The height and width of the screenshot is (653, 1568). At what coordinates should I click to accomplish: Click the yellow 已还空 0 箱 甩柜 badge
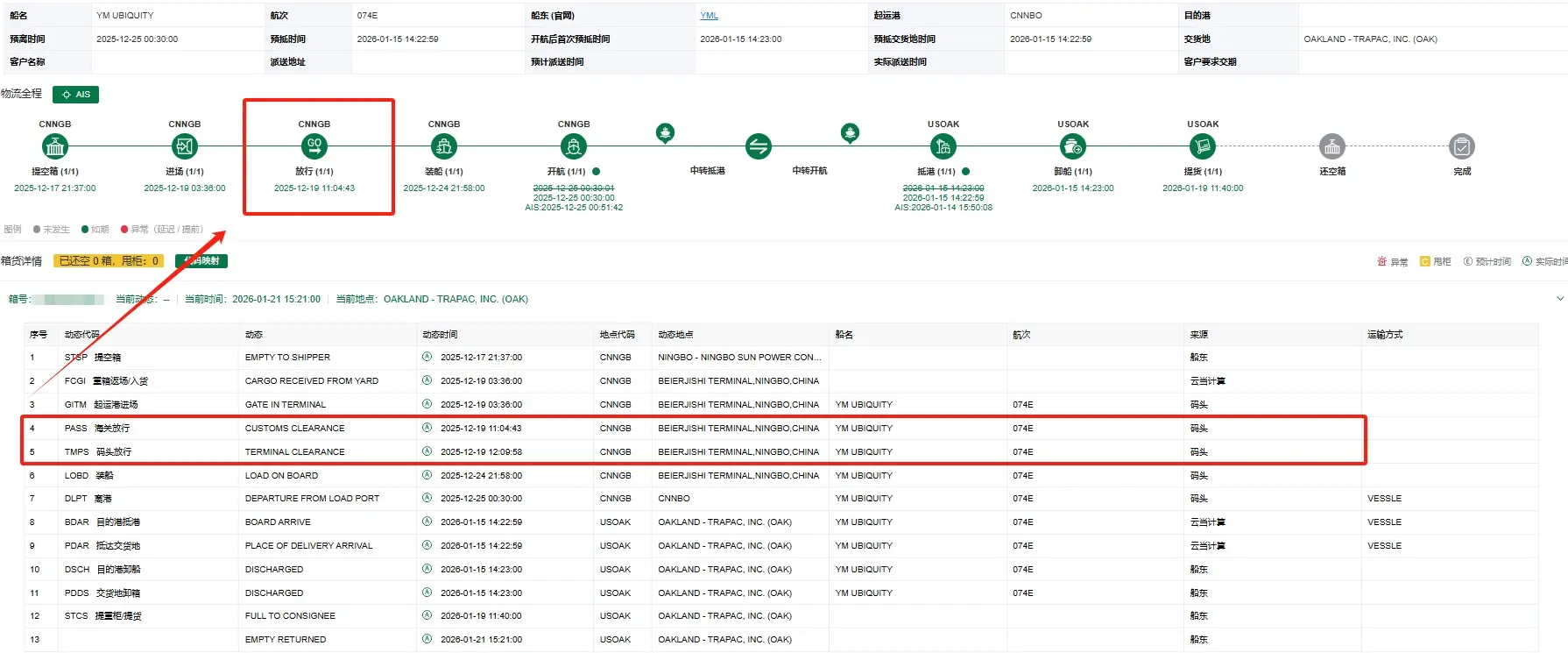click(109, 260)
